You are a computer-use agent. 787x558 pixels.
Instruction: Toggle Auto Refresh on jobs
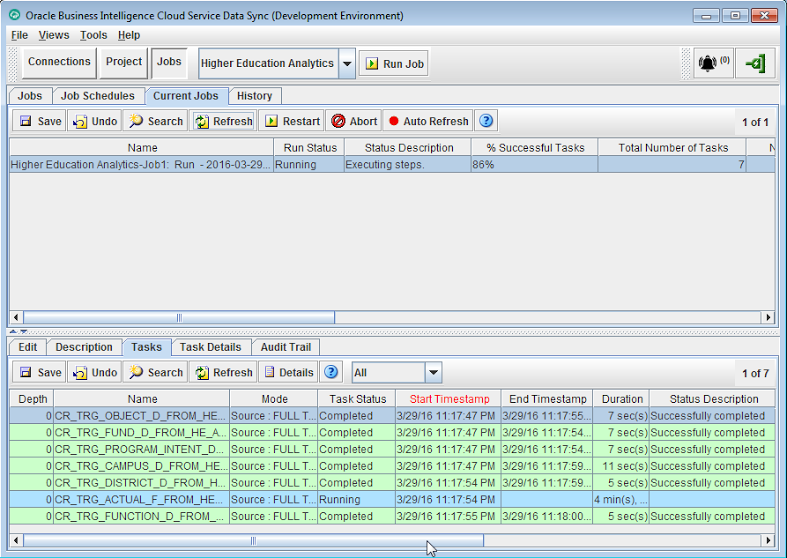[428, 121]
